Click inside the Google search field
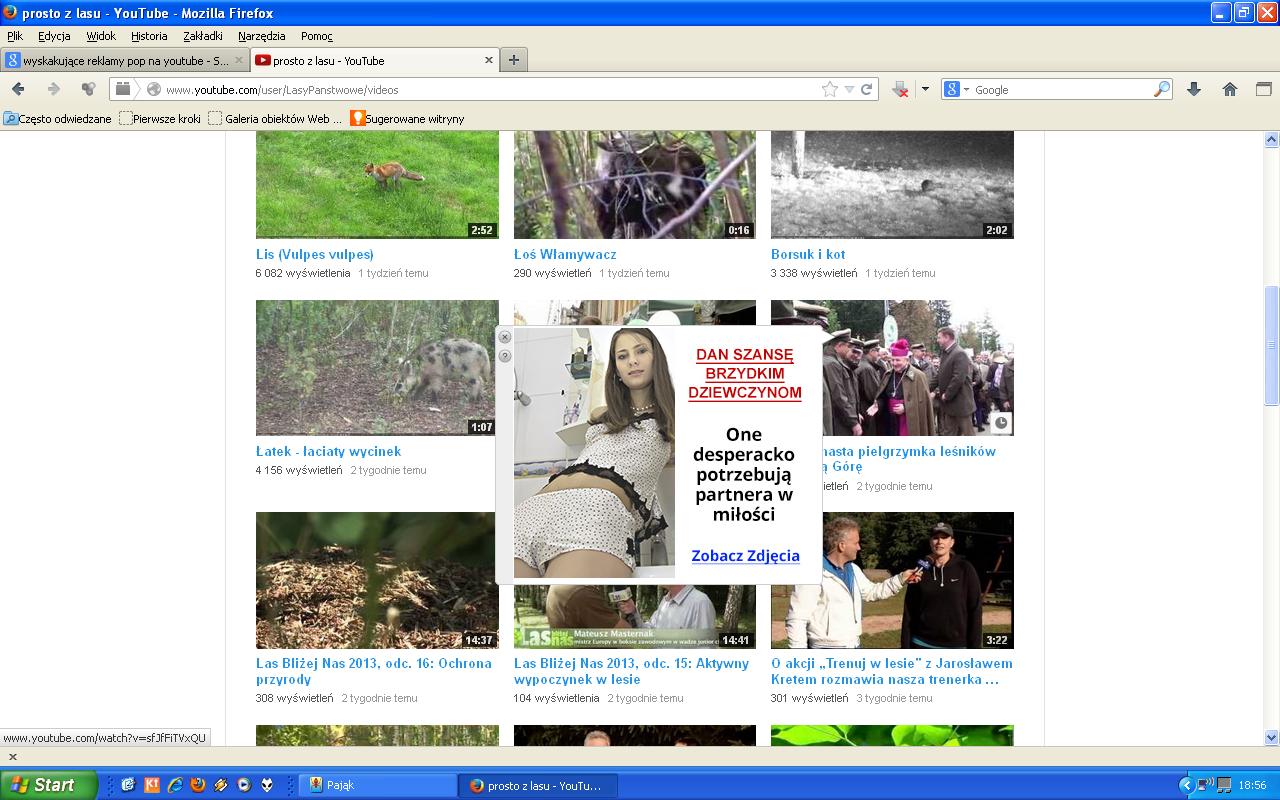The image size is (1280, 800). pyautogui.click(x=1060, y=89)
